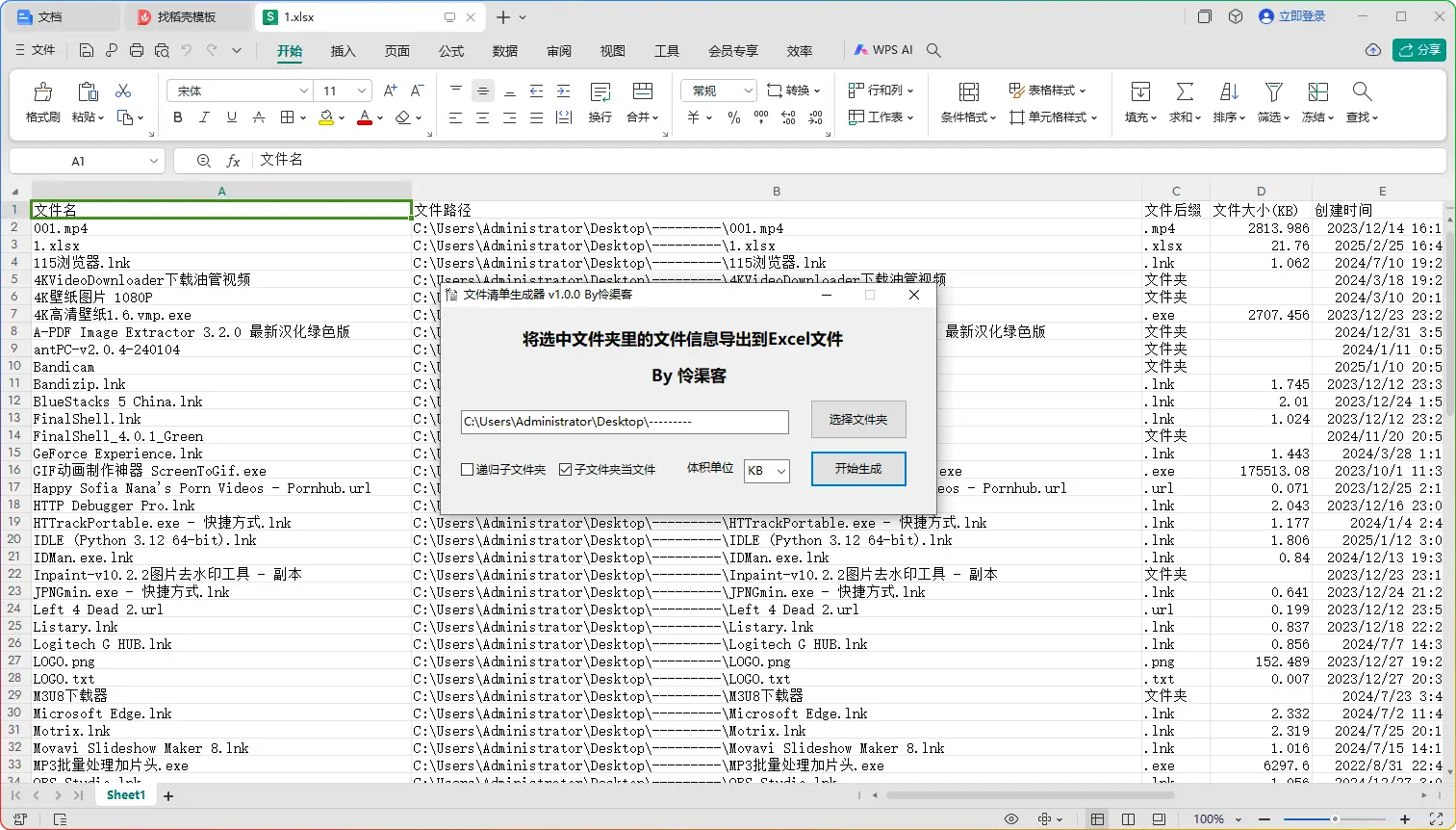Open the number format 常规 dropdown
This screenshot has width=1456, height=830.
(x=749, y=91)
